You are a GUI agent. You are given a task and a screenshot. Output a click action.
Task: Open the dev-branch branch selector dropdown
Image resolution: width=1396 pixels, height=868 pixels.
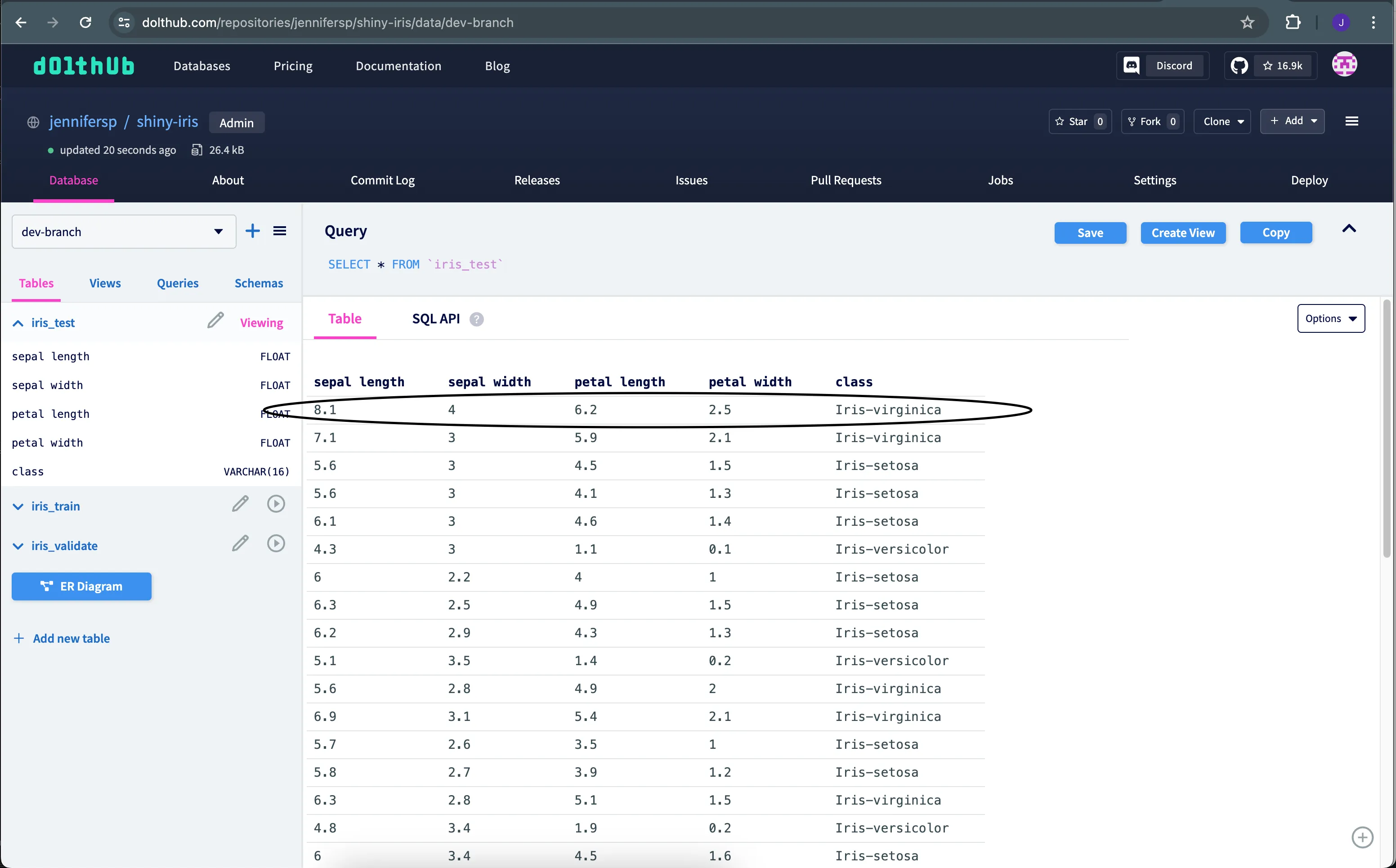pyautogui.click(x=124, y=232)
